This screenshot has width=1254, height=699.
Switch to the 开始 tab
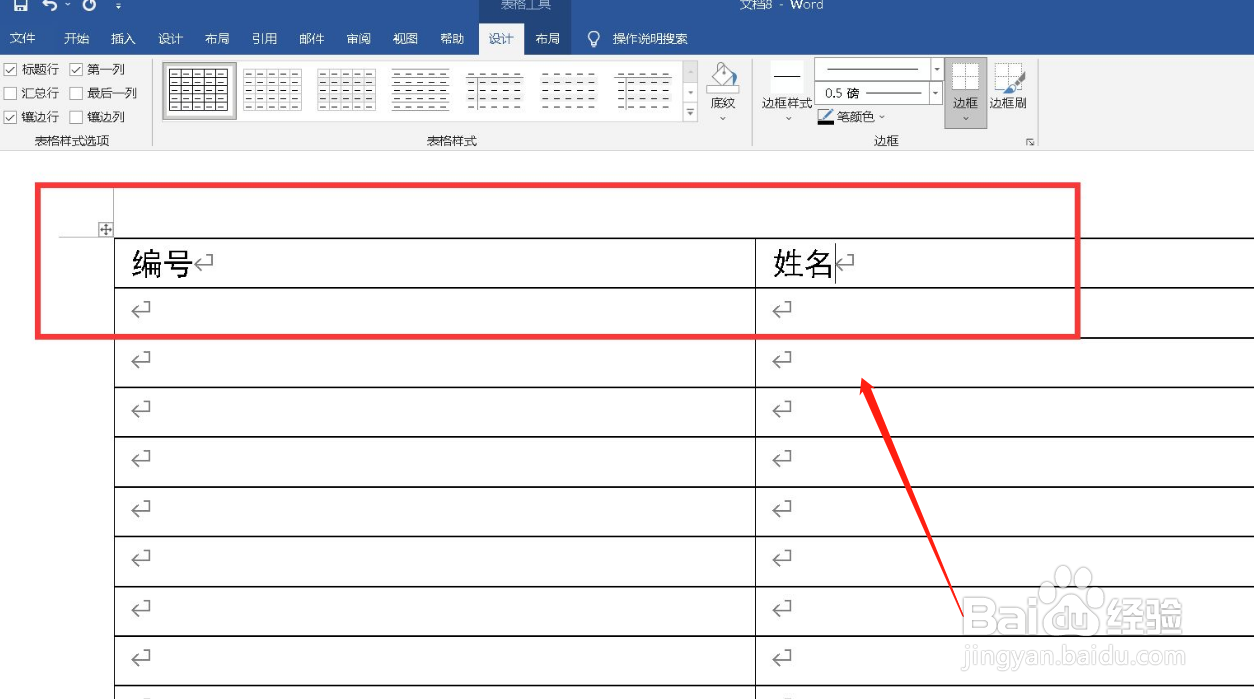tap(76, 39)
